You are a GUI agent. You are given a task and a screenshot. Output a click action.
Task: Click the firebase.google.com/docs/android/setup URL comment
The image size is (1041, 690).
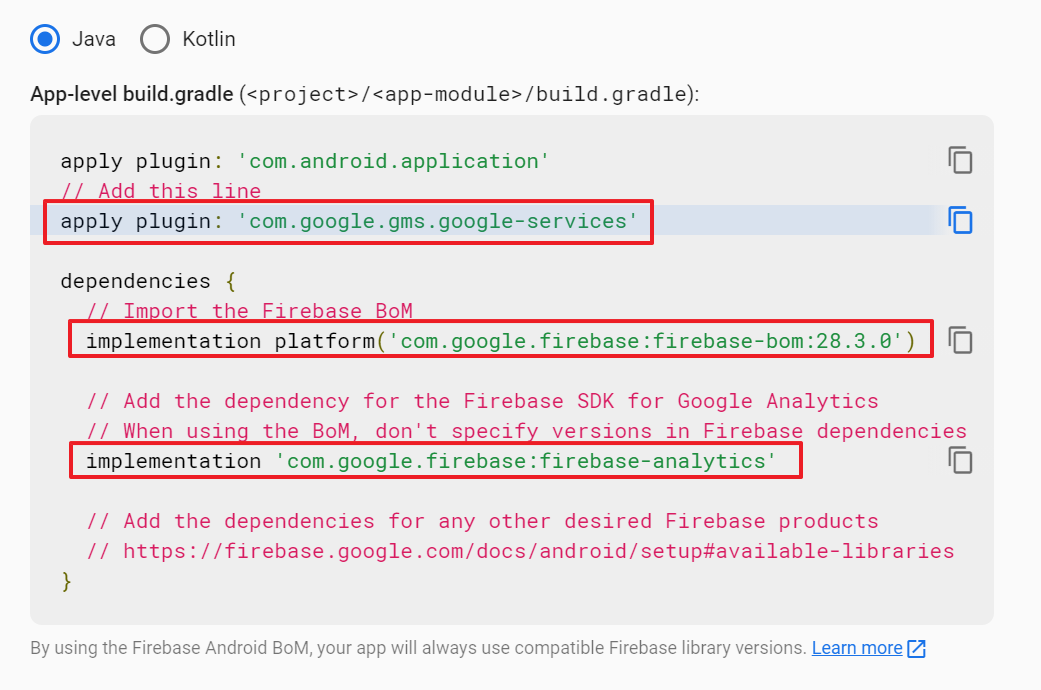click(x=520, y=551)
